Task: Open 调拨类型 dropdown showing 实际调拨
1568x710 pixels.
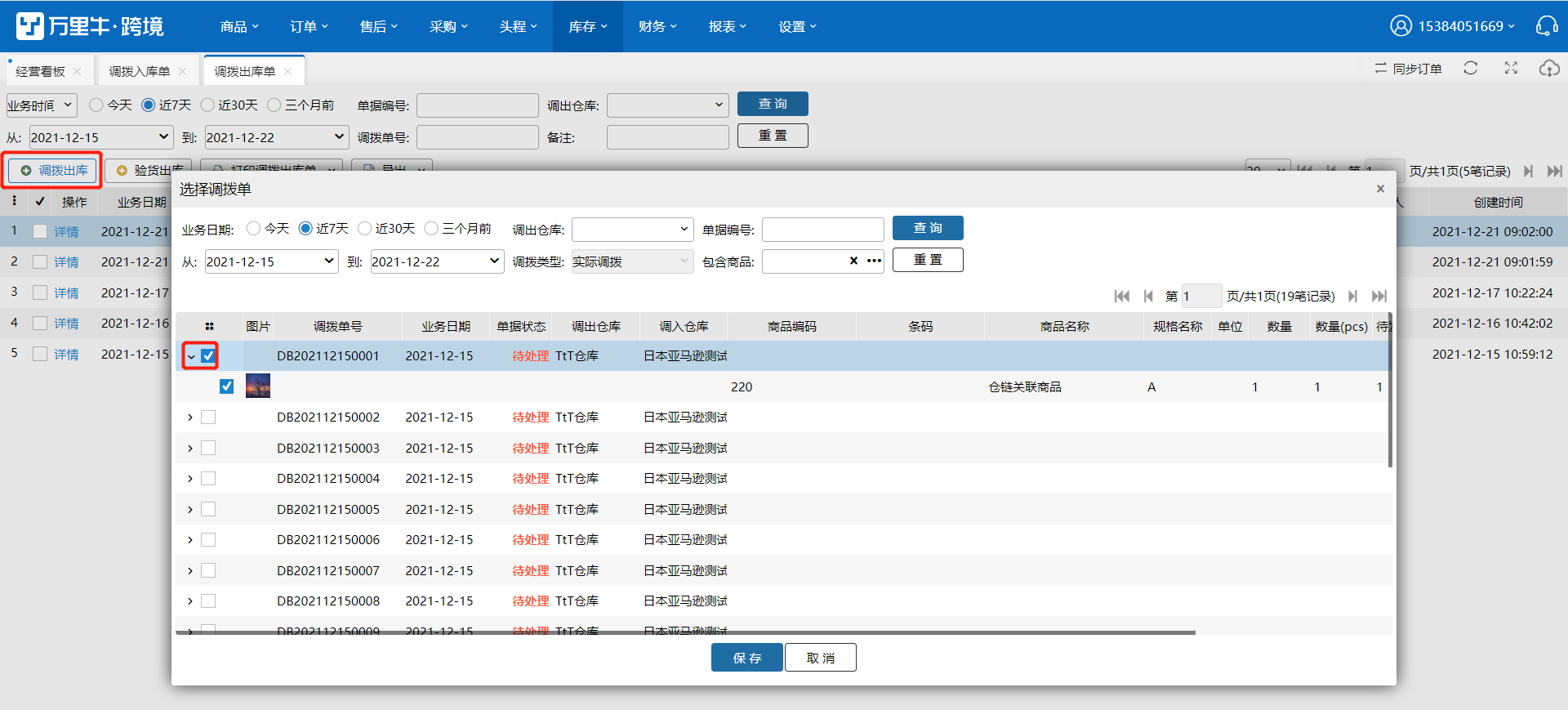Action: (632, 261)
